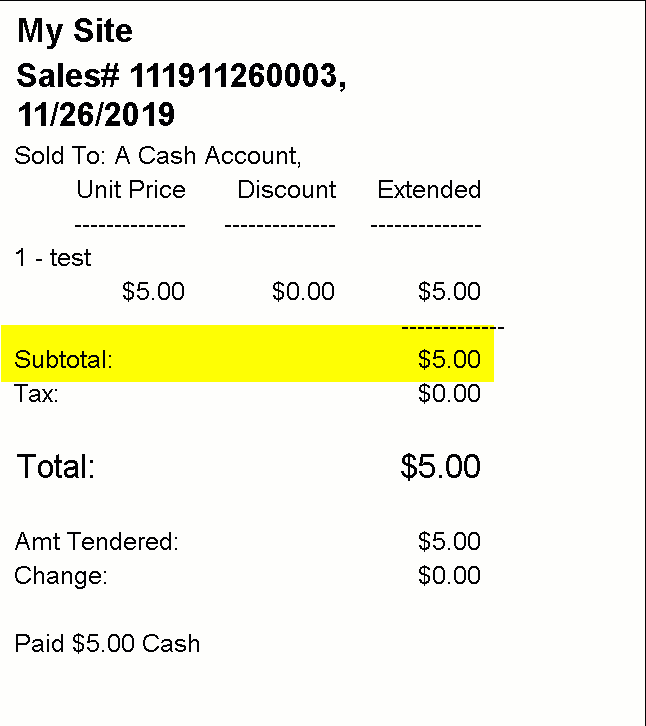Click the large Total label
Screen dimensions: 646x726
pyautogui.click(x=56, y=466)
